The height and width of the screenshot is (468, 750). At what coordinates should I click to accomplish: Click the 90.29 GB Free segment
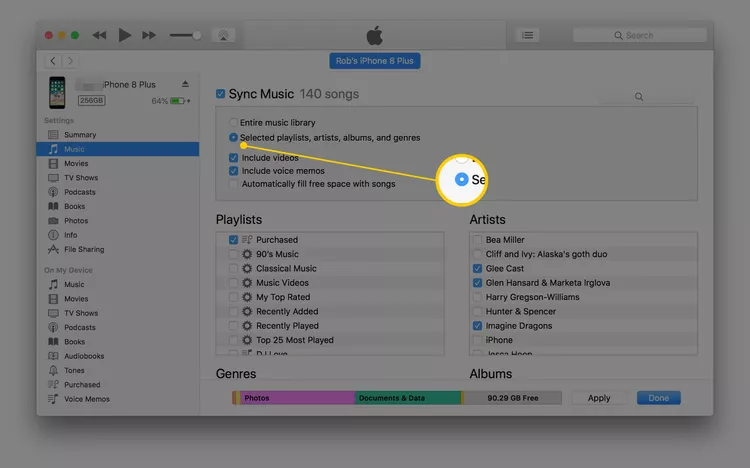513,398
